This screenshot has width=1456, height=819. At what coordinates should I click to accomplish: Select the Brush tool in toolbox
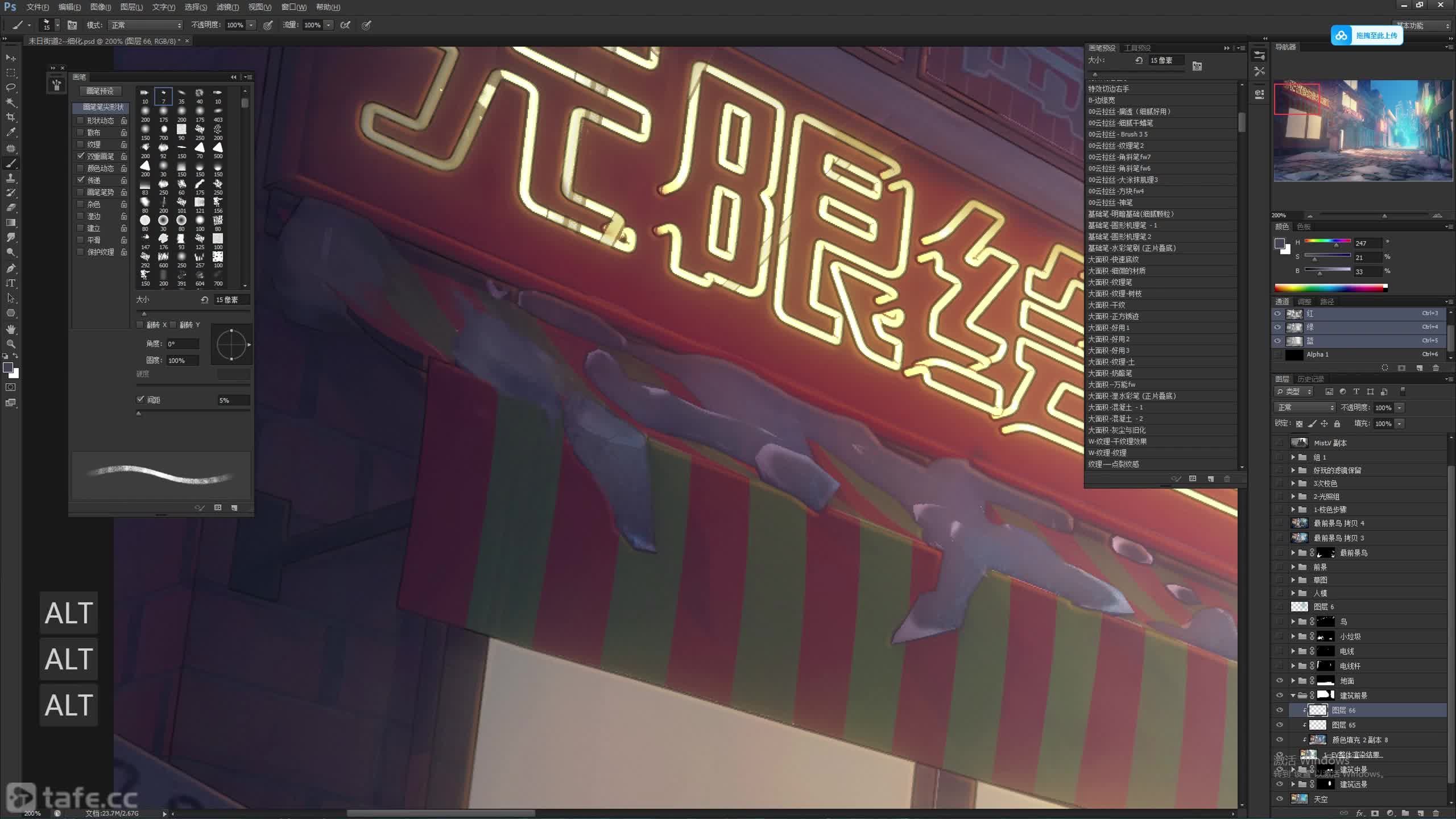pyautogui.click(x=11, y=164)
